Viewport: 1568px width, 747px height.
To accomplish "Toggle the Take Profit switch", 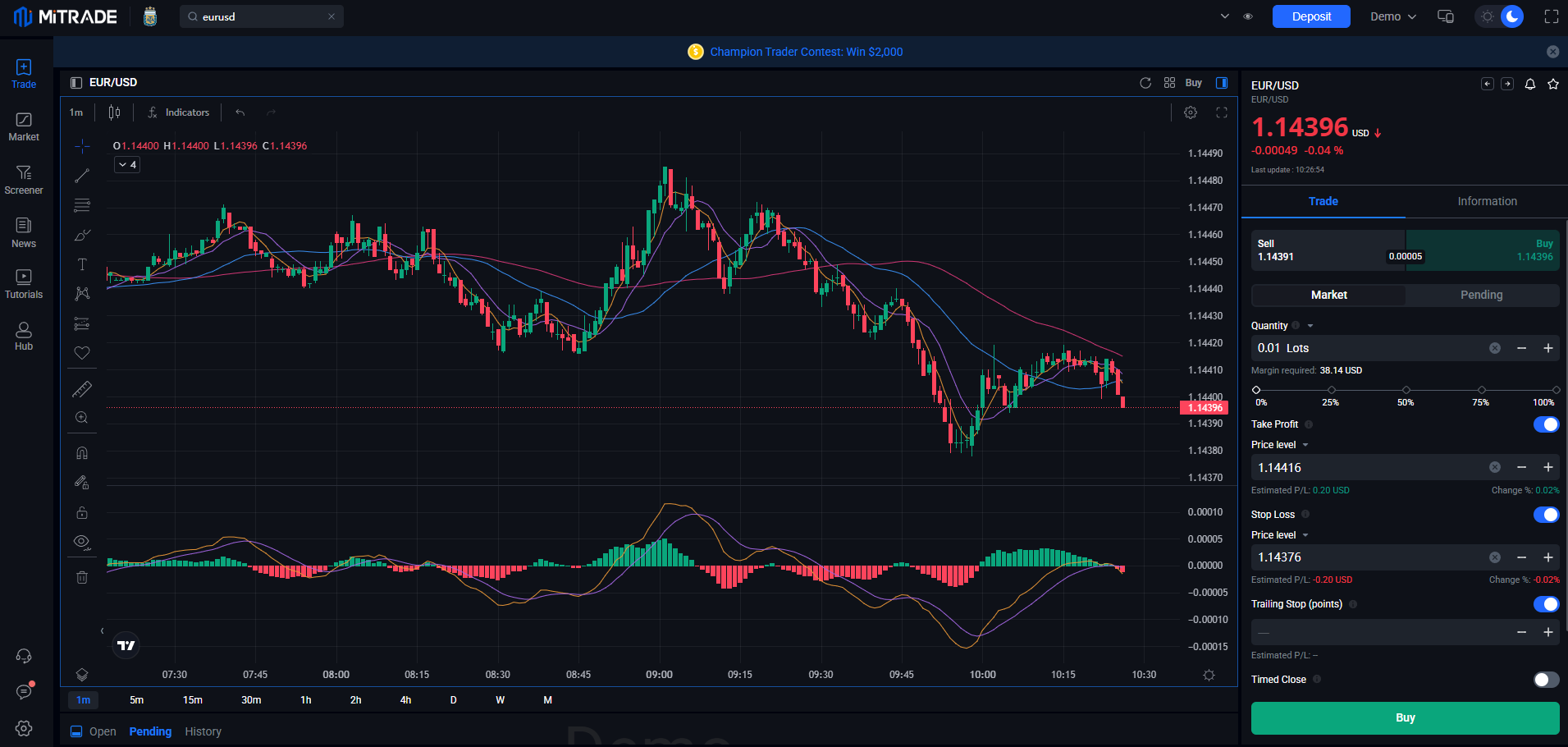I will [1547, 424].
